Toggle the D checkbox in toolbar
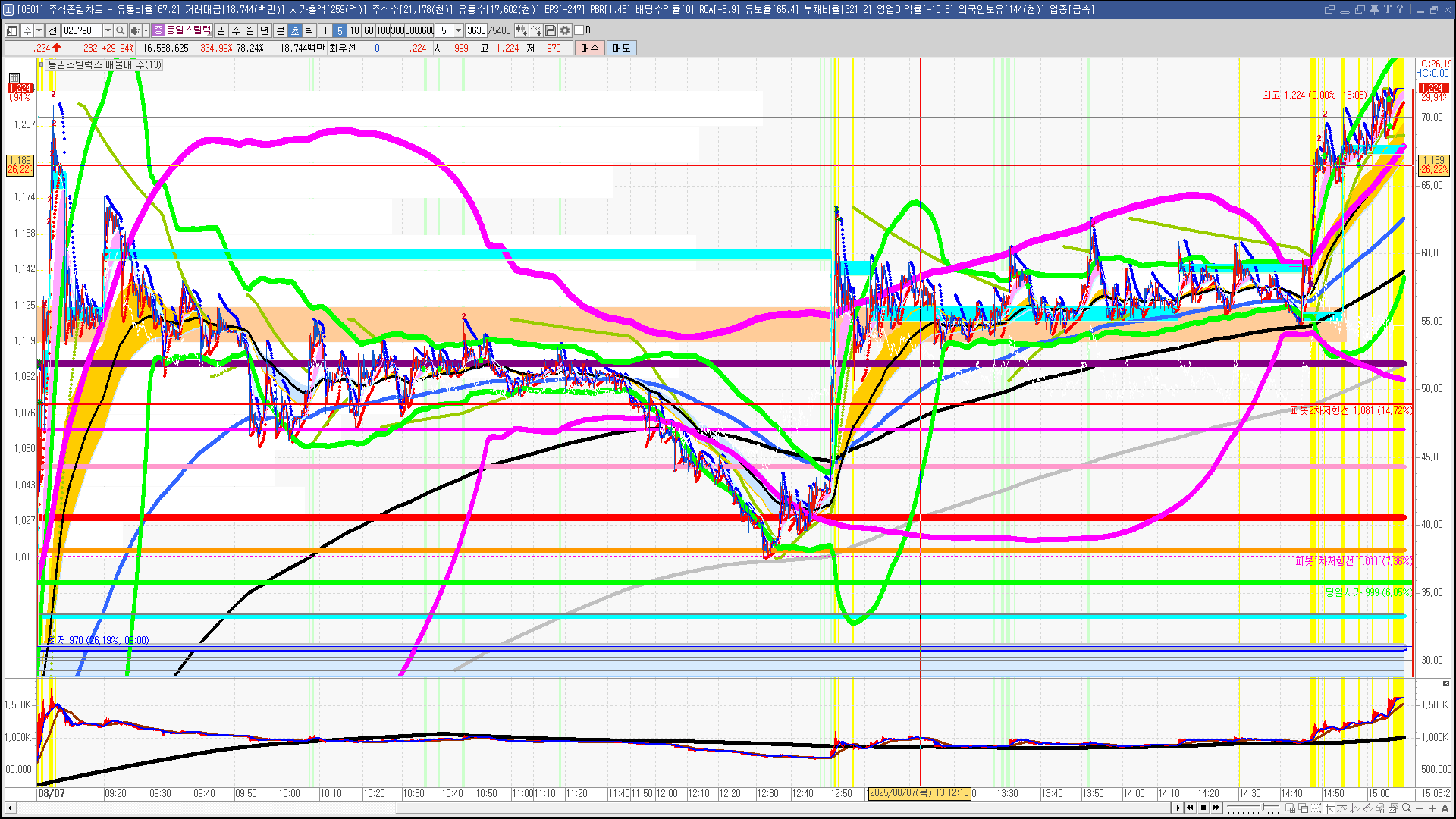 coord(579,30)
